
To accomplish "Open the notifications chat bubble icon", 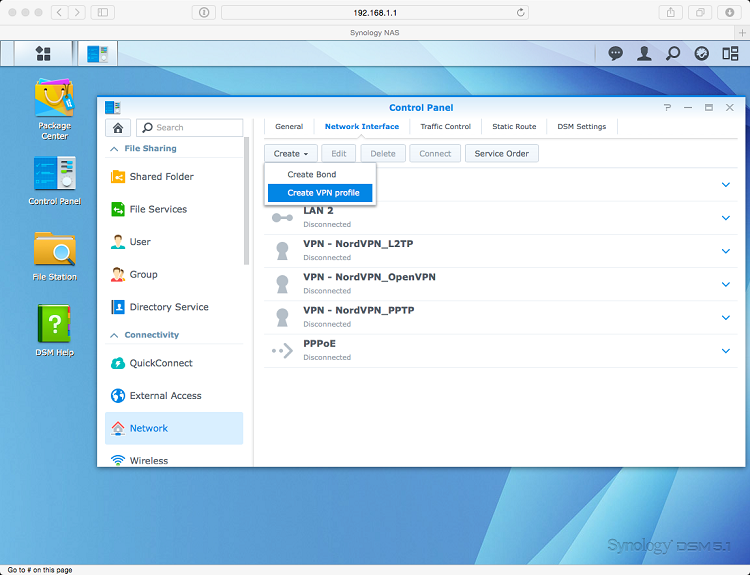I will 616,53.
